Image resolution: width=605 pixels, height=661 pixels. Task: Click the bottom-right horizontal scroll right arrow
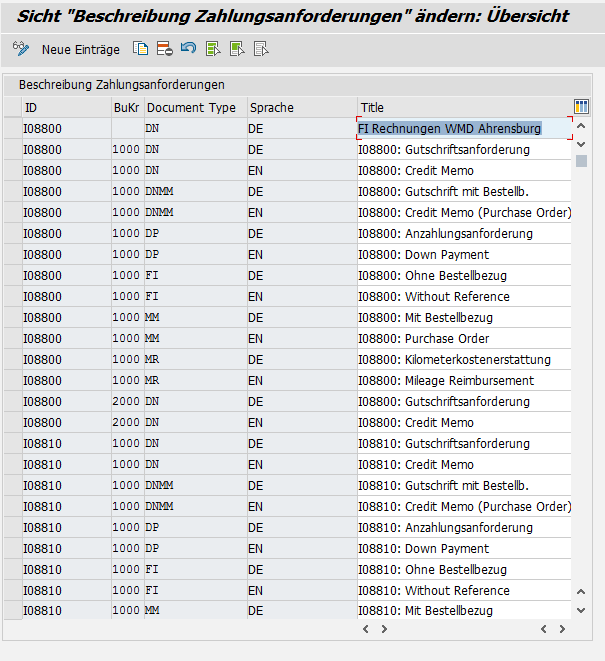562,629
